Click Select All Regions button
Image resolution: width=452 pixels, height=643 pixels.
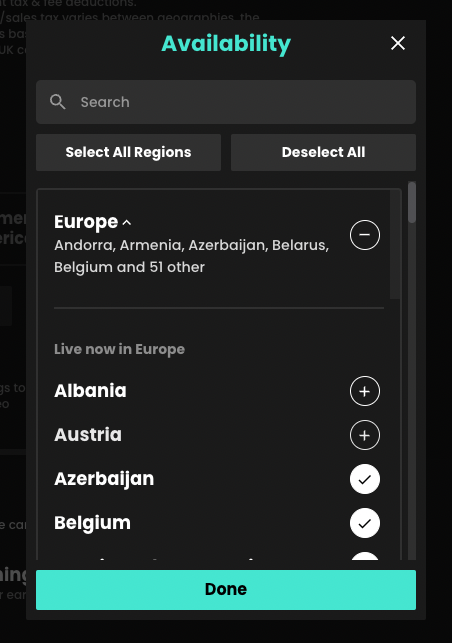128,152
